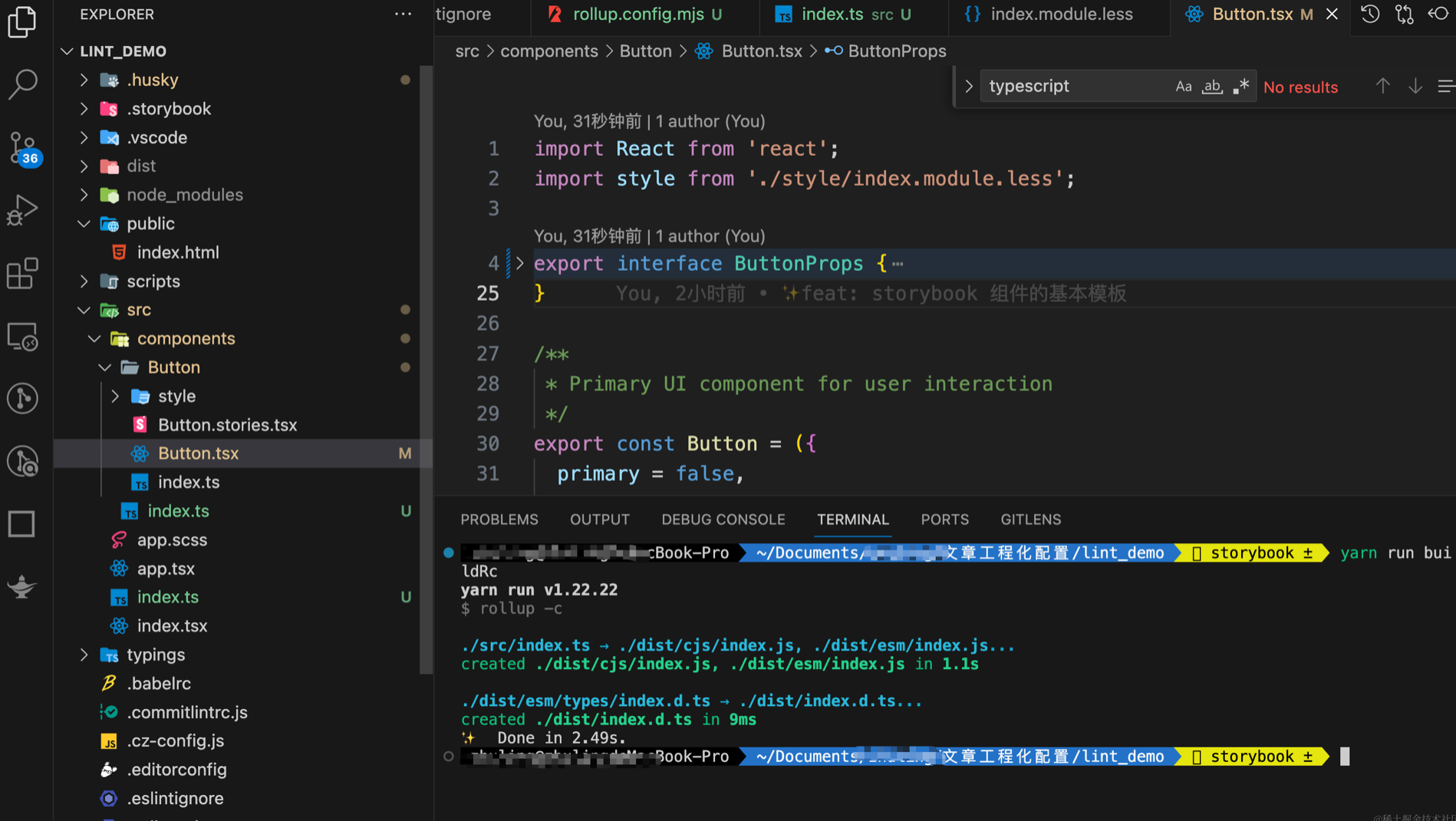Toggle Use Regular Expression in find widget
This screenshot has width=1456, height=821.
[1240, 86]
